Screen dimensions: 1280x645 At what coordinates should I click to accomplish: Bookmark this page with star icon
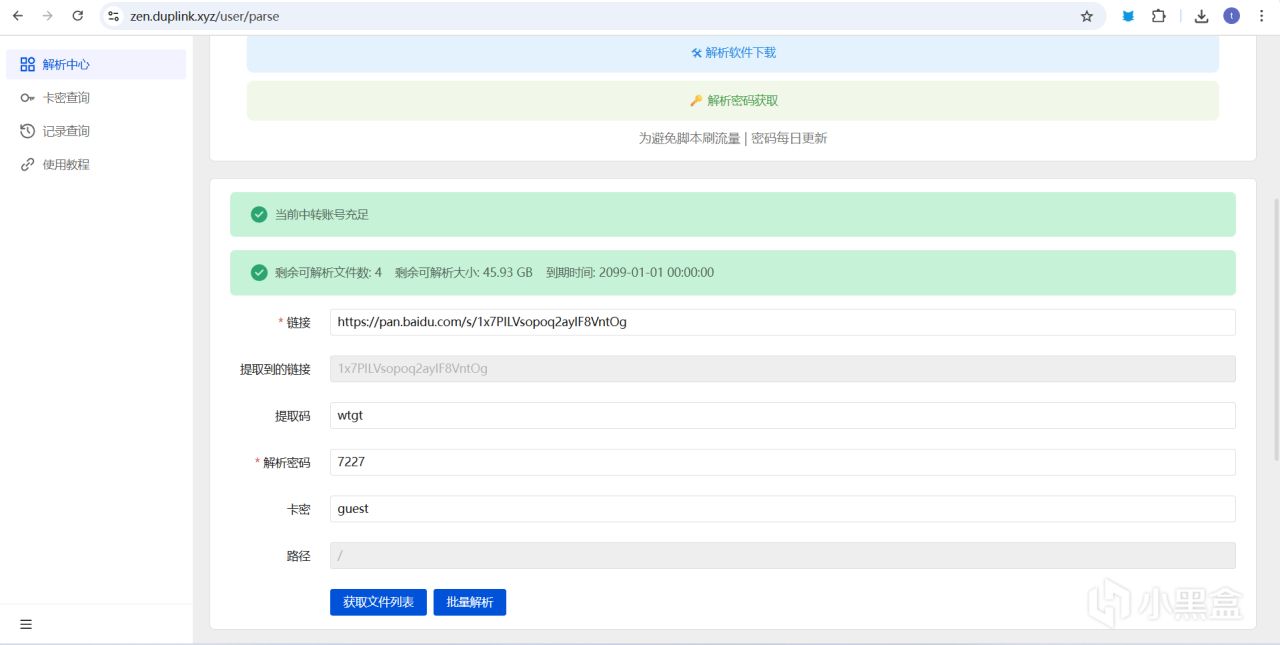tap(1087, 16)
